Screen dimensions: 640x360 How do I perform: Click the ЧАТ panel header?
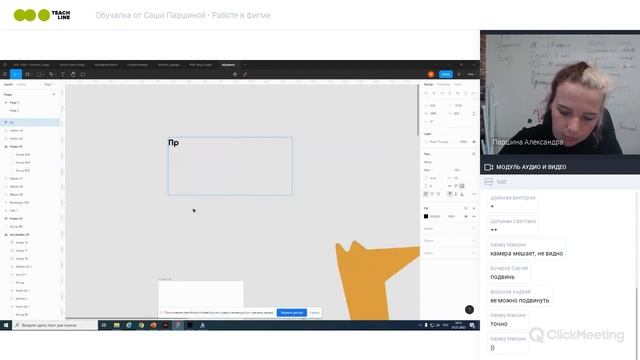[x=560, y=182]
